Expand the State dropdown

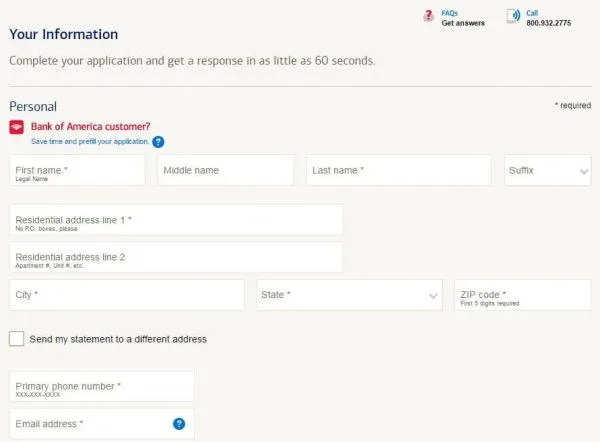(349, 295)
